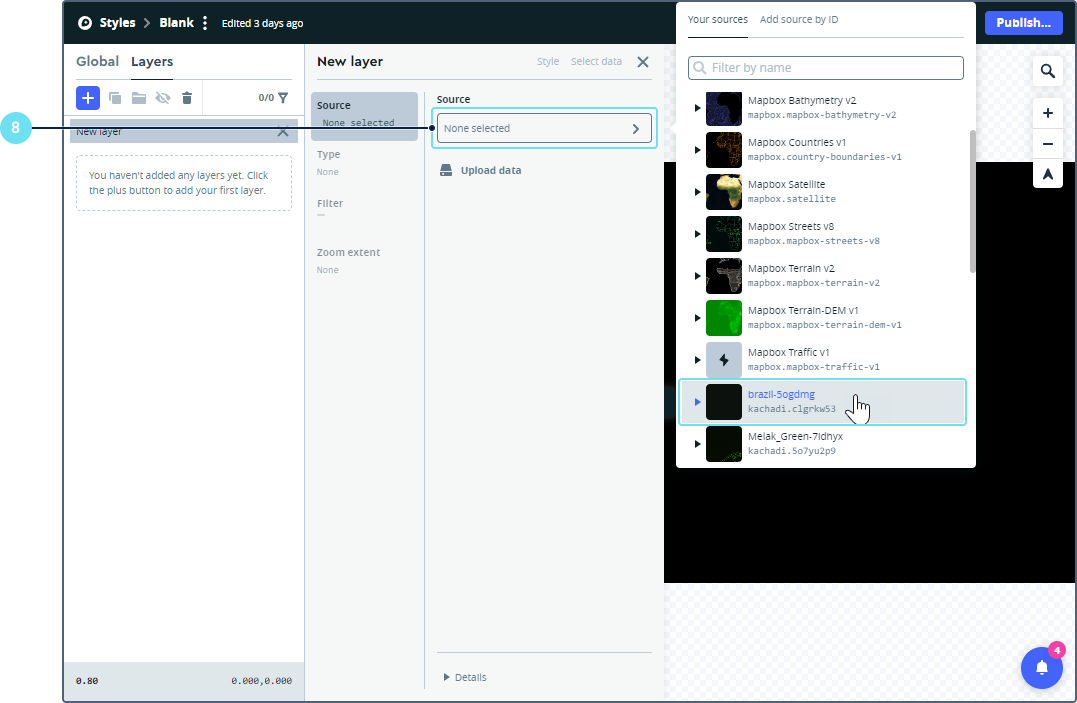Expand Mapbox Streets v8 source
The height and width of the screenshot is (703, 1077).
(x=697, y=234)
